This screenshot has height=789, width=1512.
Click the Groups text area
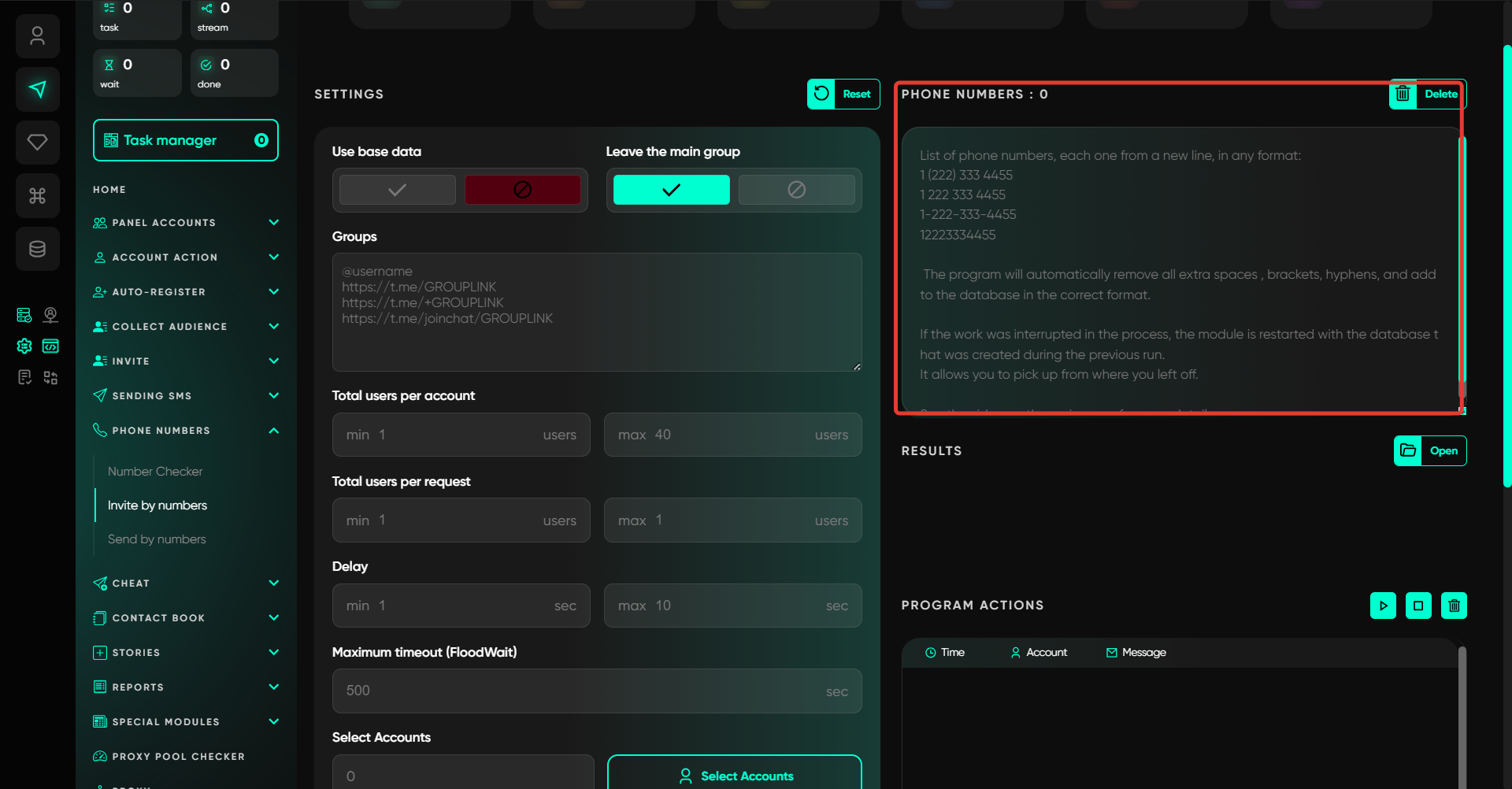click(596, 312)
